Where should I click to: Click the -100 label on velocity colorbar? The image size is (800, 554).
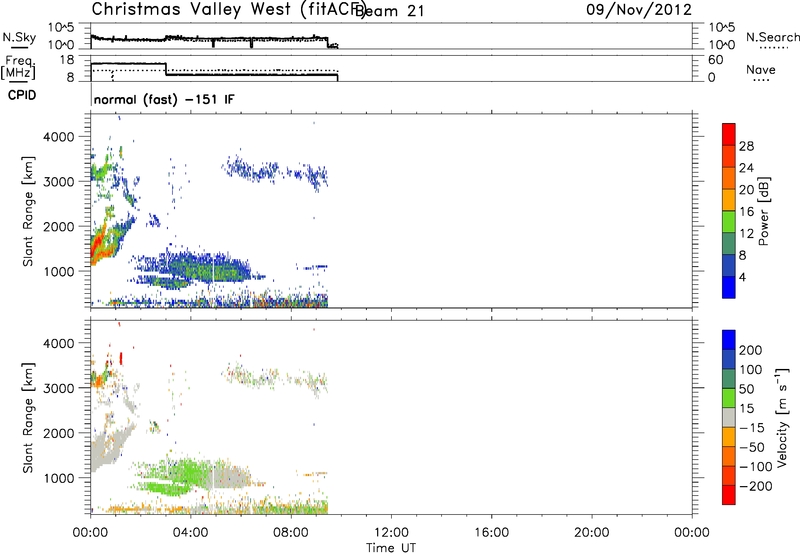(755, 467)
